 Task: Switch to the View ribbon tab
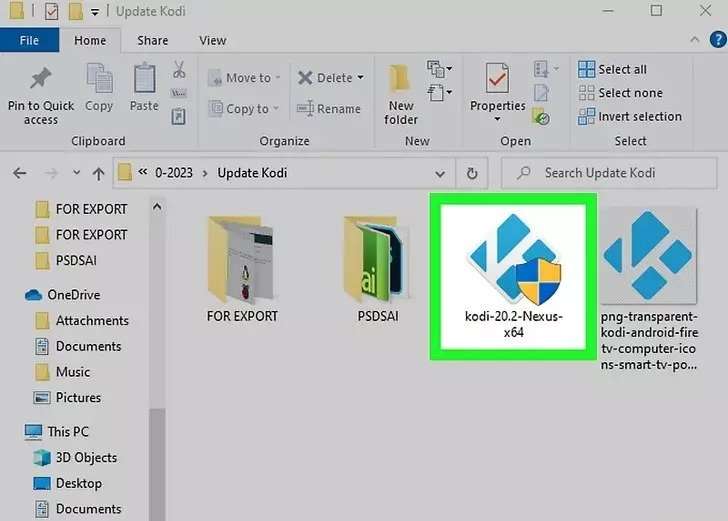213,40
